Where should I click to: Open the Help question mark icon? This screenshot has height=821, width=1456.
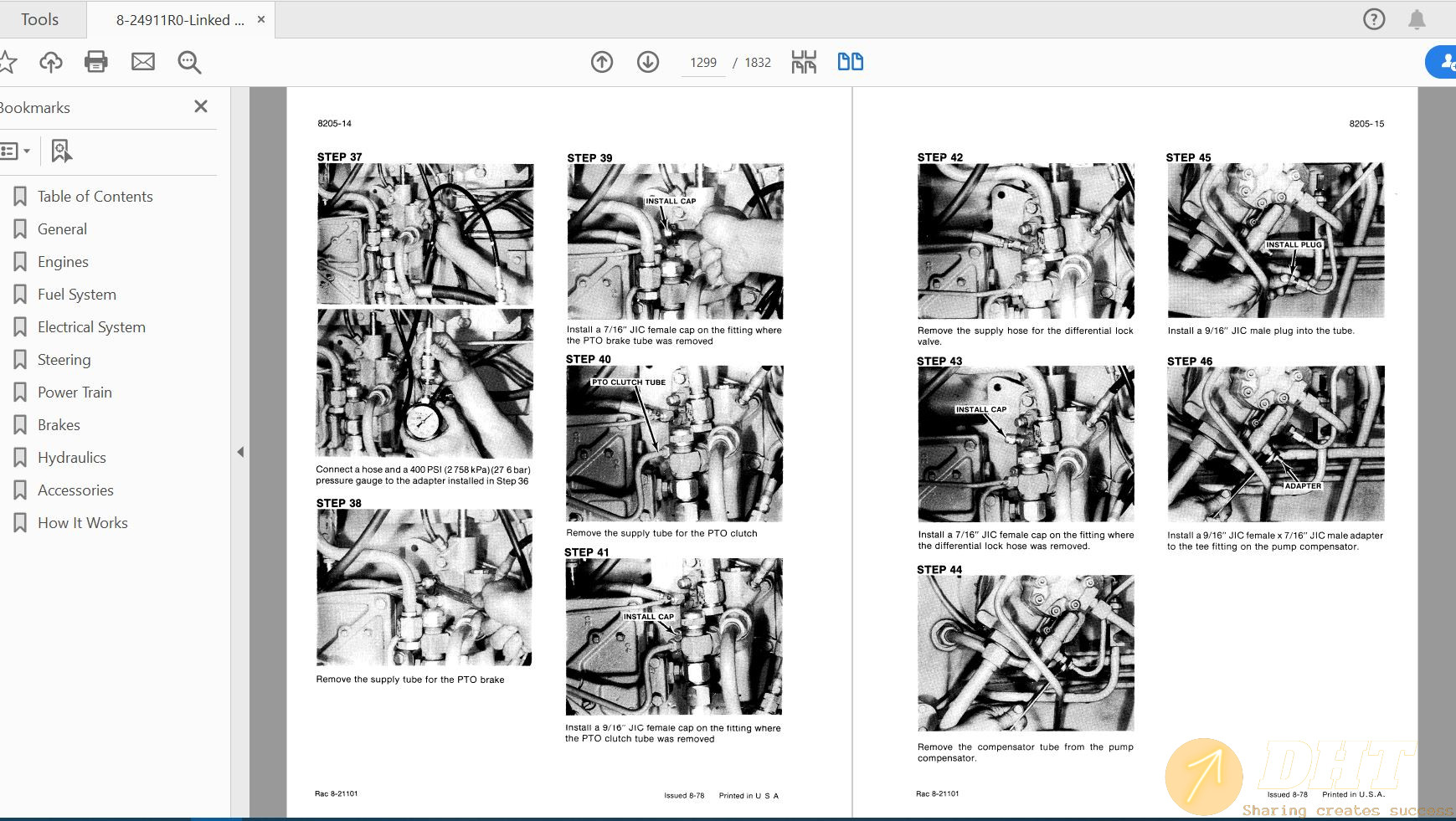pos(1374,19)
